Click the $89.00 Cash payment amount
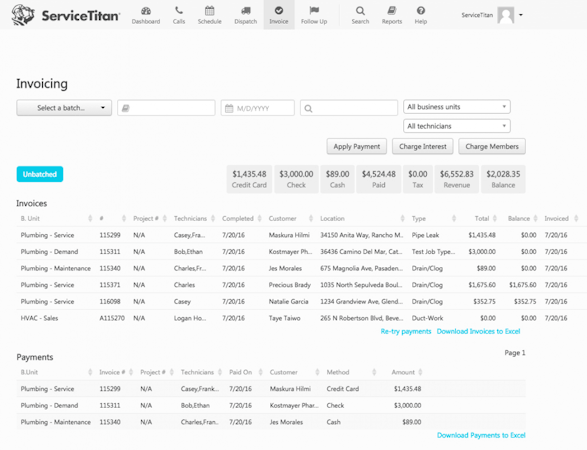 [x=411, y=422]
